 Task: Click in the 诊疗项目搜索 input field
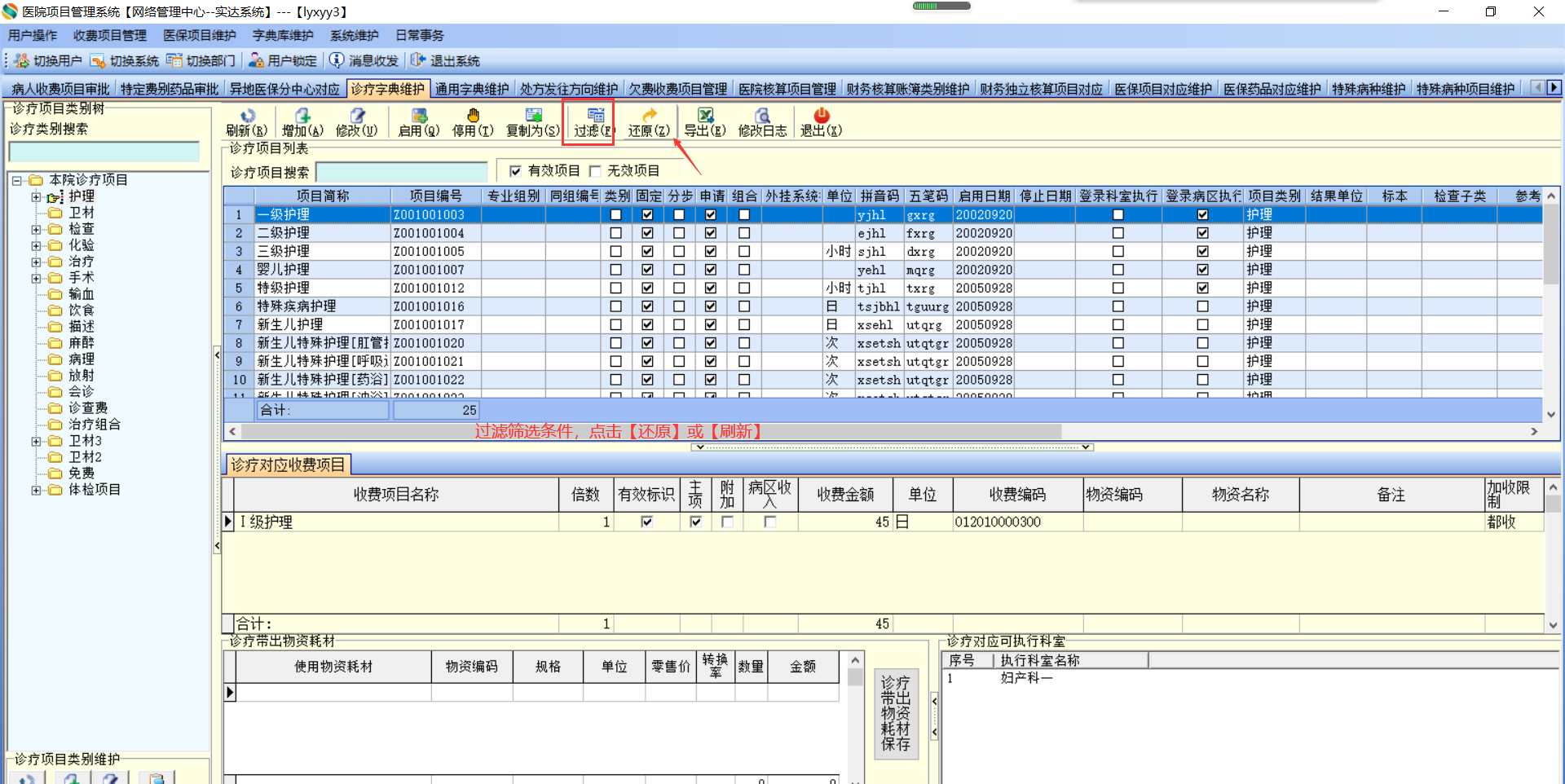point(401,172)
